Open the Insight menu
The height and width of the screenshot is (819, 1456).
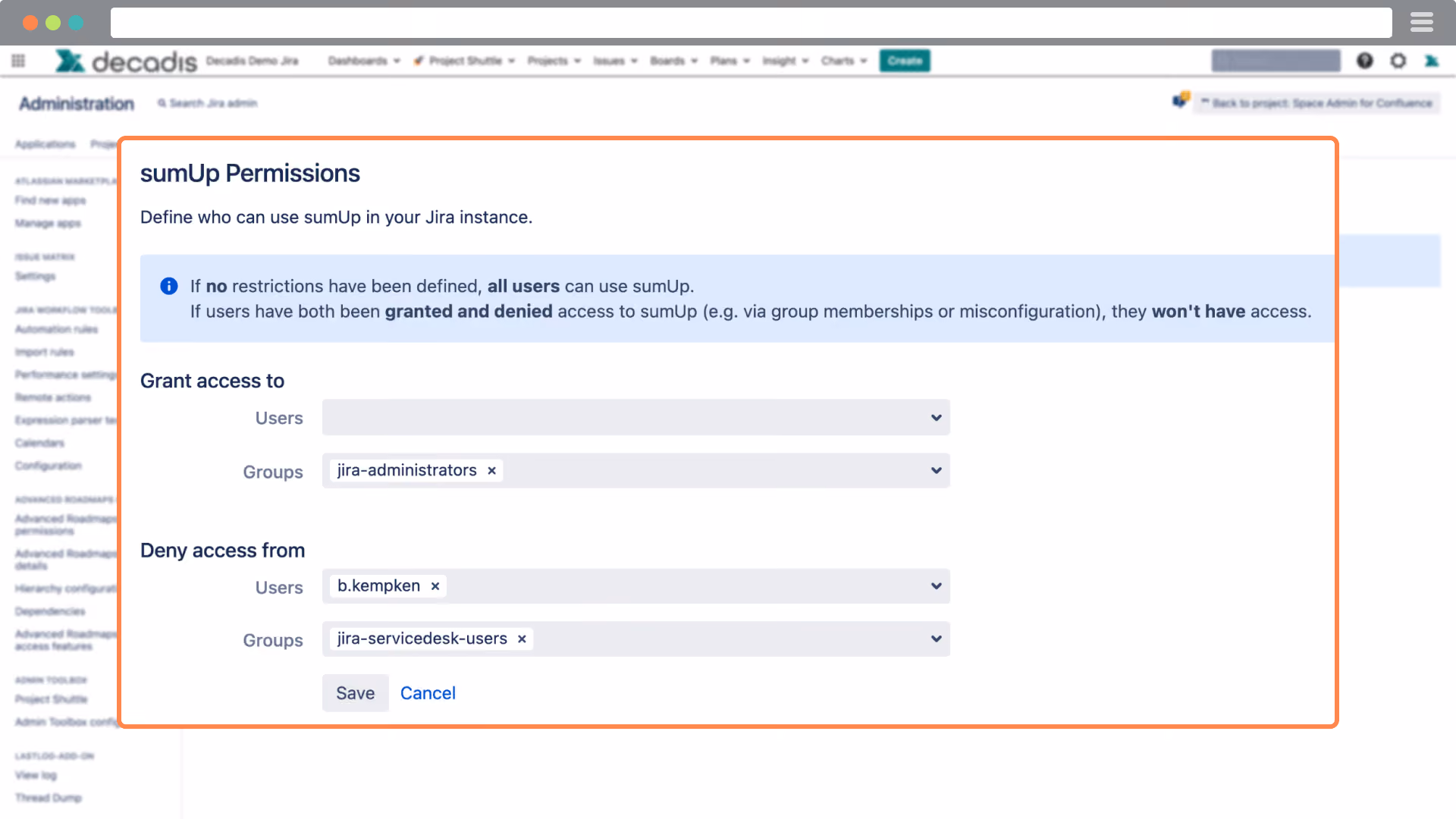[x=785, y=61]
